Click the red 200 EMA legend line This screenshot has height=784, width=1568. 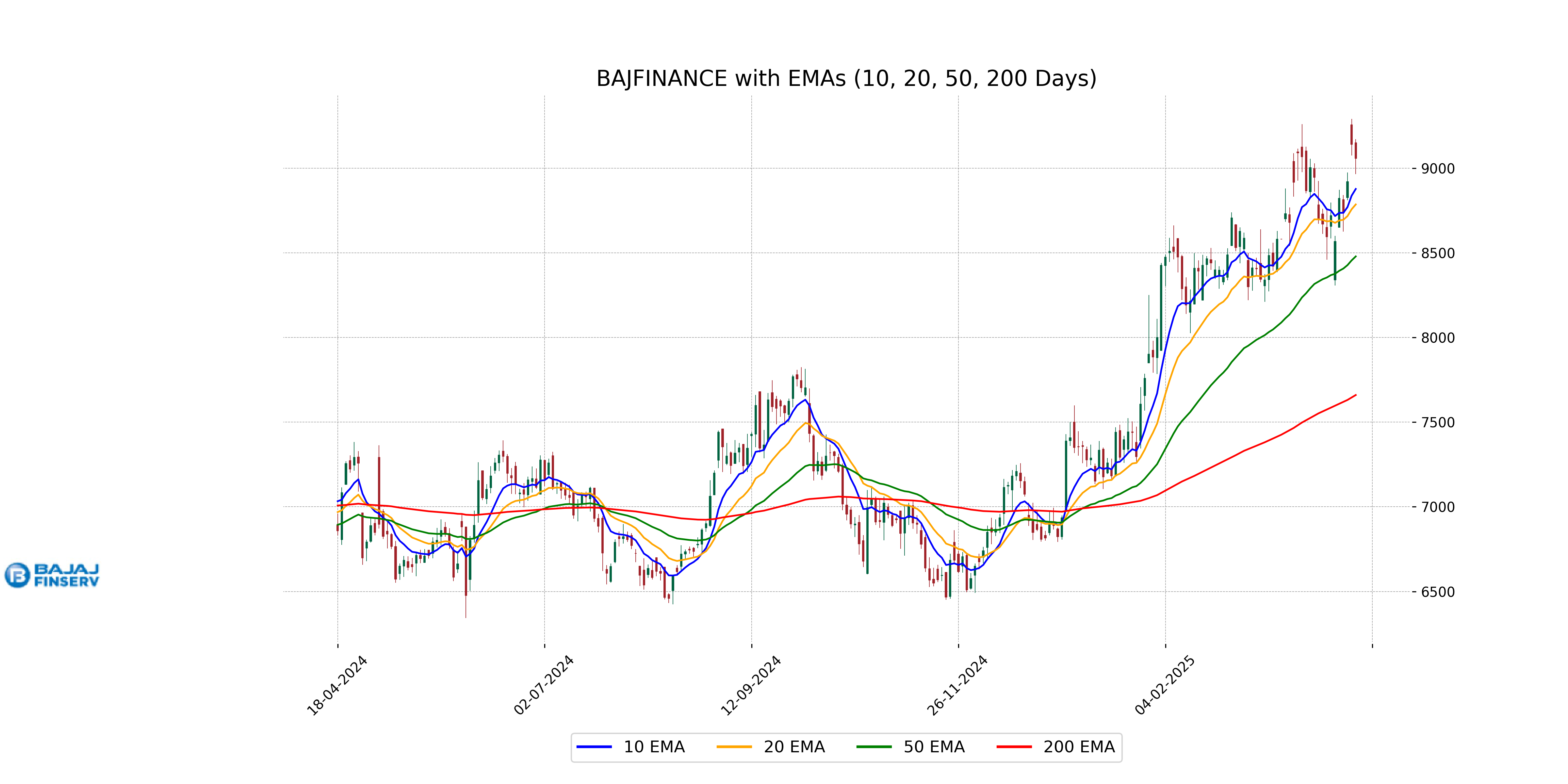[x=1013, y=747]
